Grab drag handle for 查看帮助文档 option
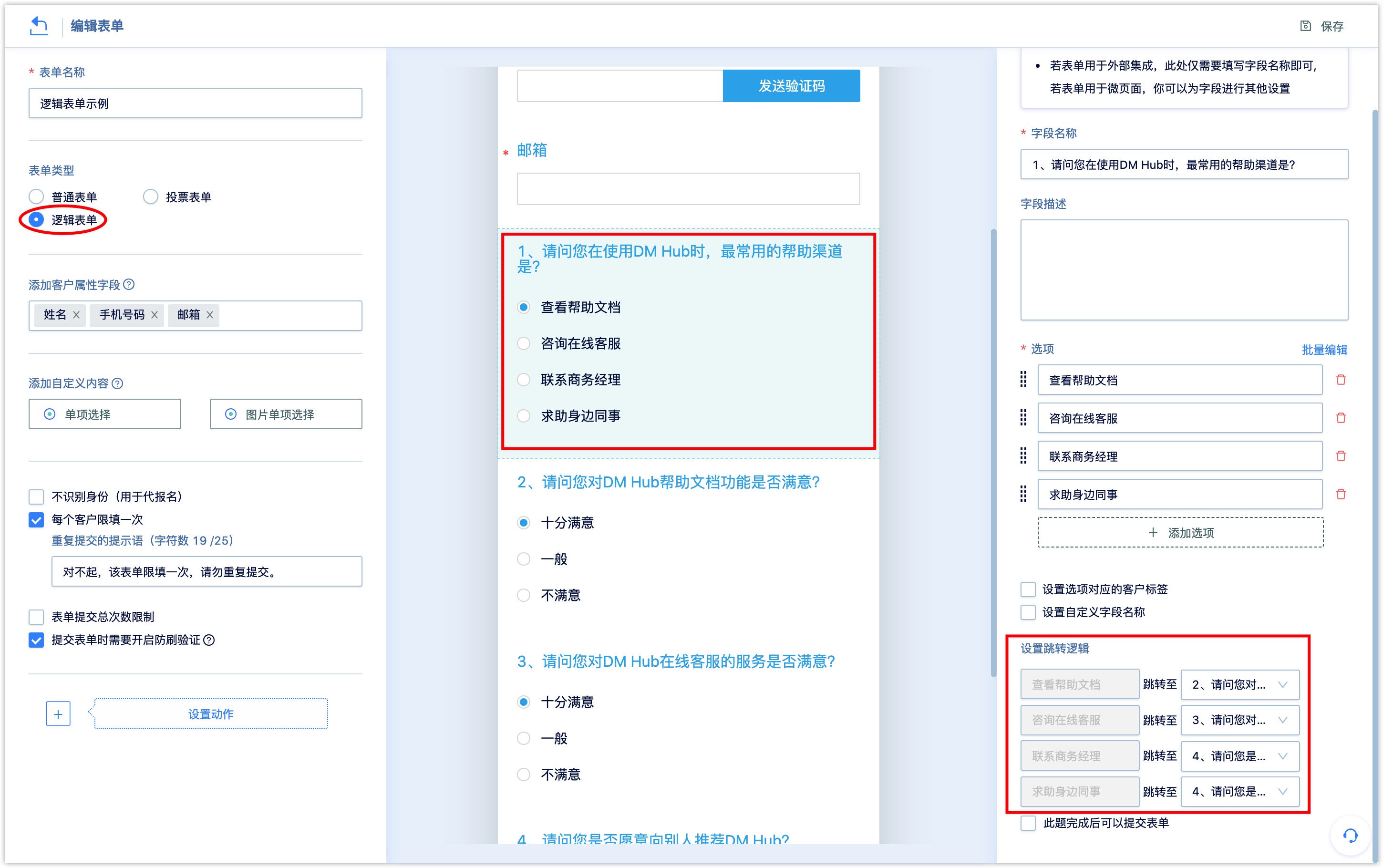This screenshot has height=868, width=1383. pos(1023,380)
